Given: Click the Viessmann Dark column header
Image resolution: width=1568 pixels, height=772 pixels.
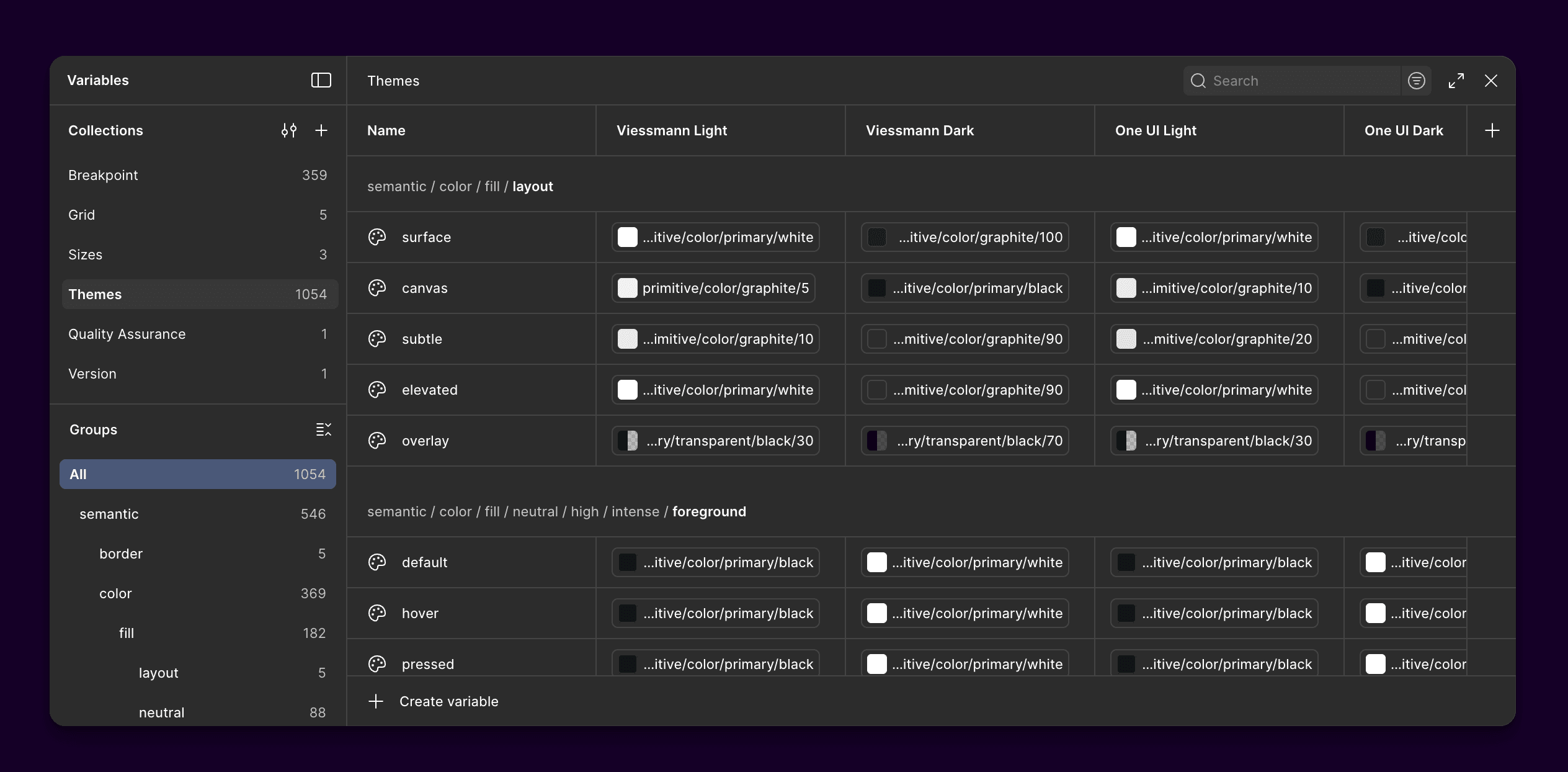Looking at the screenshot, I should click(x=920, y=130).
